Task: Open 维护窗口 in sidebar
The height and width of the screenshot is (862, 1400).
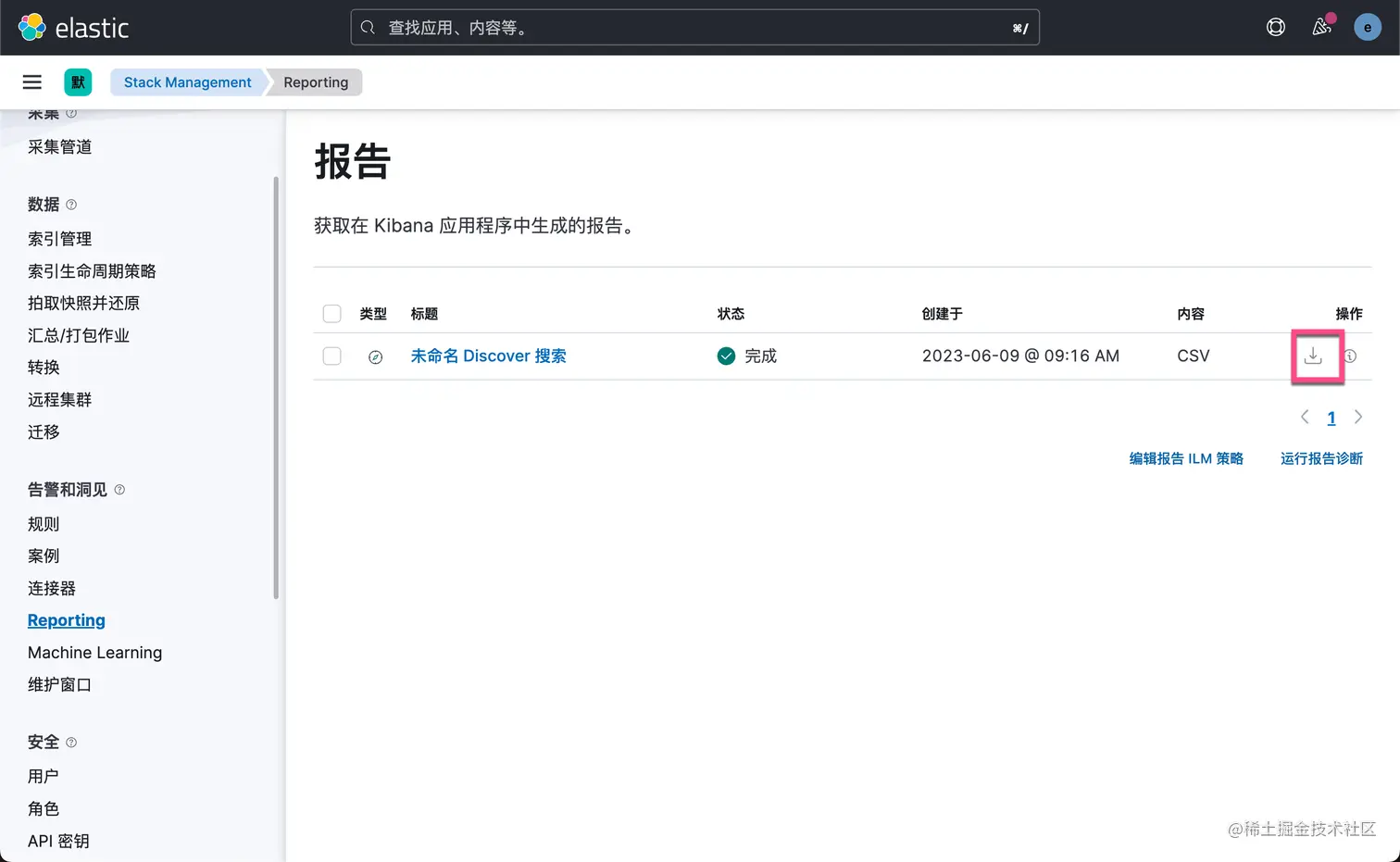Action: pyautogui.click(x=60, y=685)
